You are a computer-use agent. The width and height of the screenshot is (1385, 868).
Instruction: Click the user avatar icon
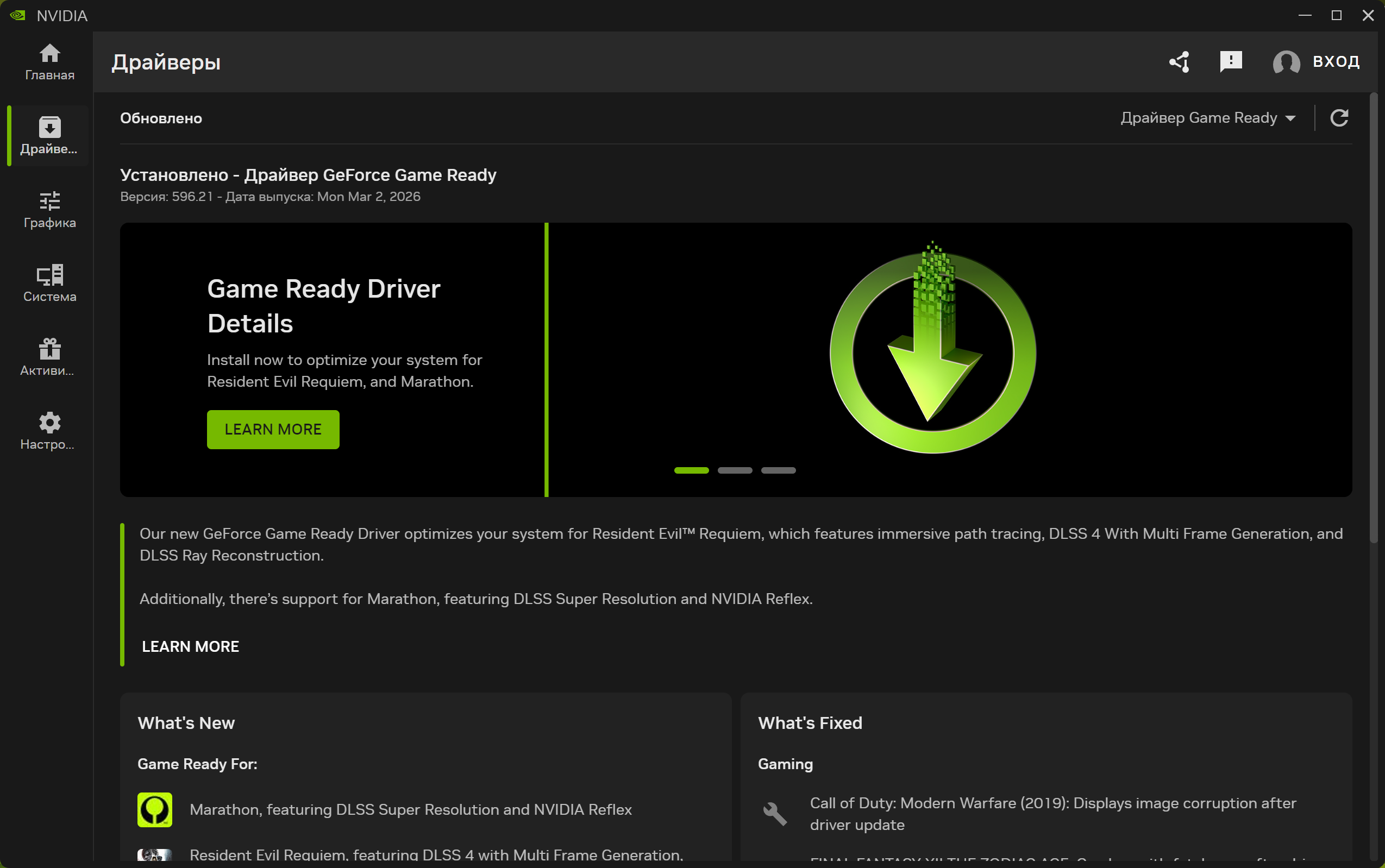tap(1286, 61)
